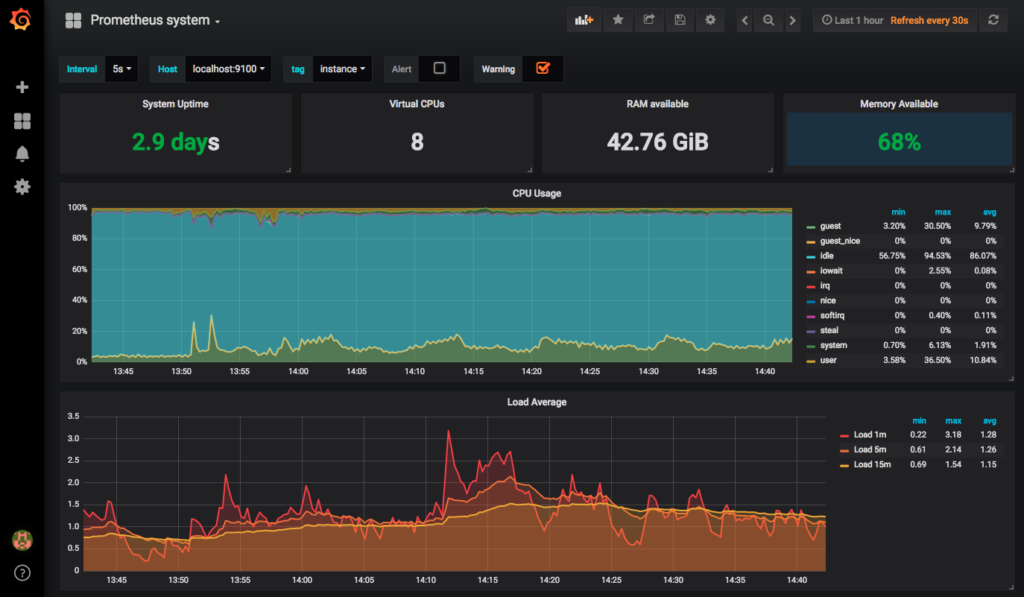Click Refresh every 30s setting
Screen dimensions: 1024x597
(x=928, y=19)
